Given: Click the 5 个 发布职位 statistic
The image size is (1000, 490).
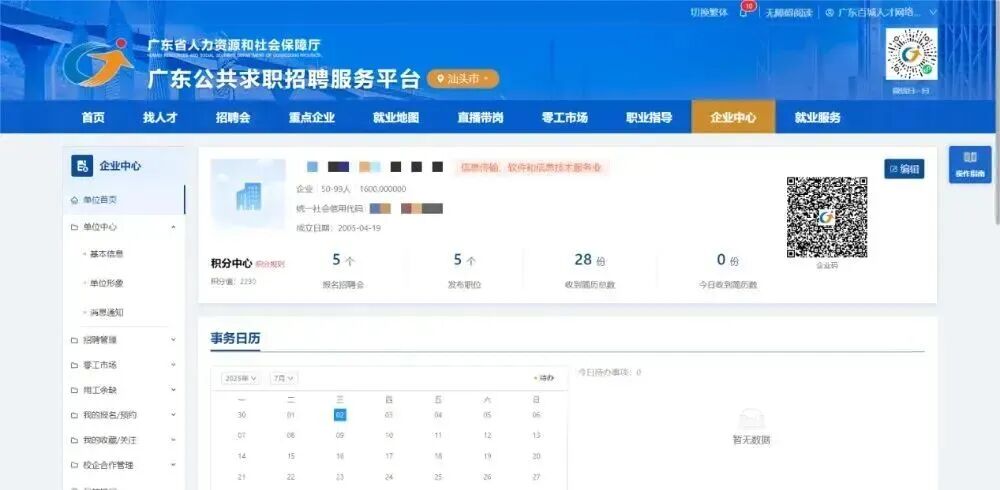Looking at the screenshot, I should [x=464, y=271].
